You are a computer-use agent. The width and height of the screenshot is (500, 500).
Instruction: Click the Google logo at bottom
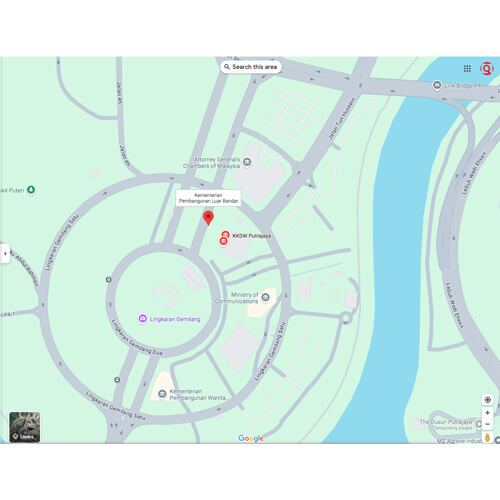click(x=251, y=438)
